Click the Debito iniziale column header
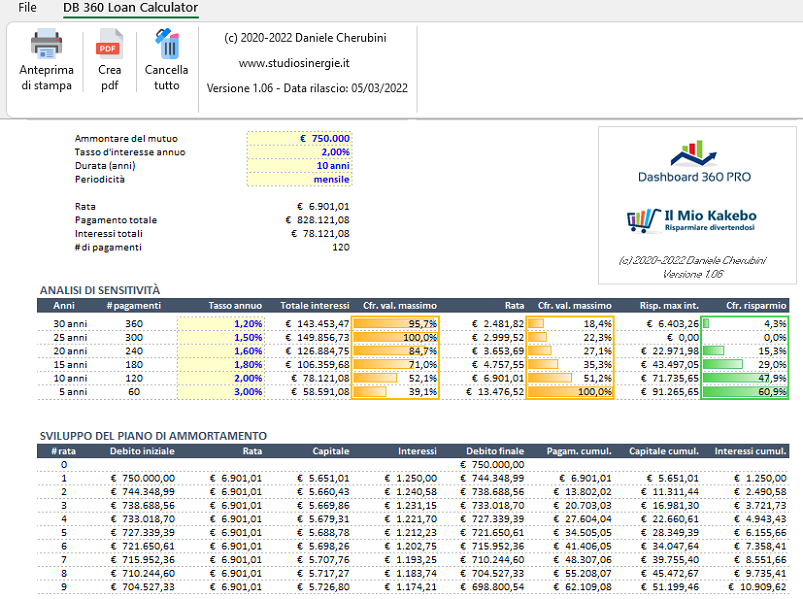Image resolution: width=803 pixels, height=599 pixels. [x=142, y=451]
